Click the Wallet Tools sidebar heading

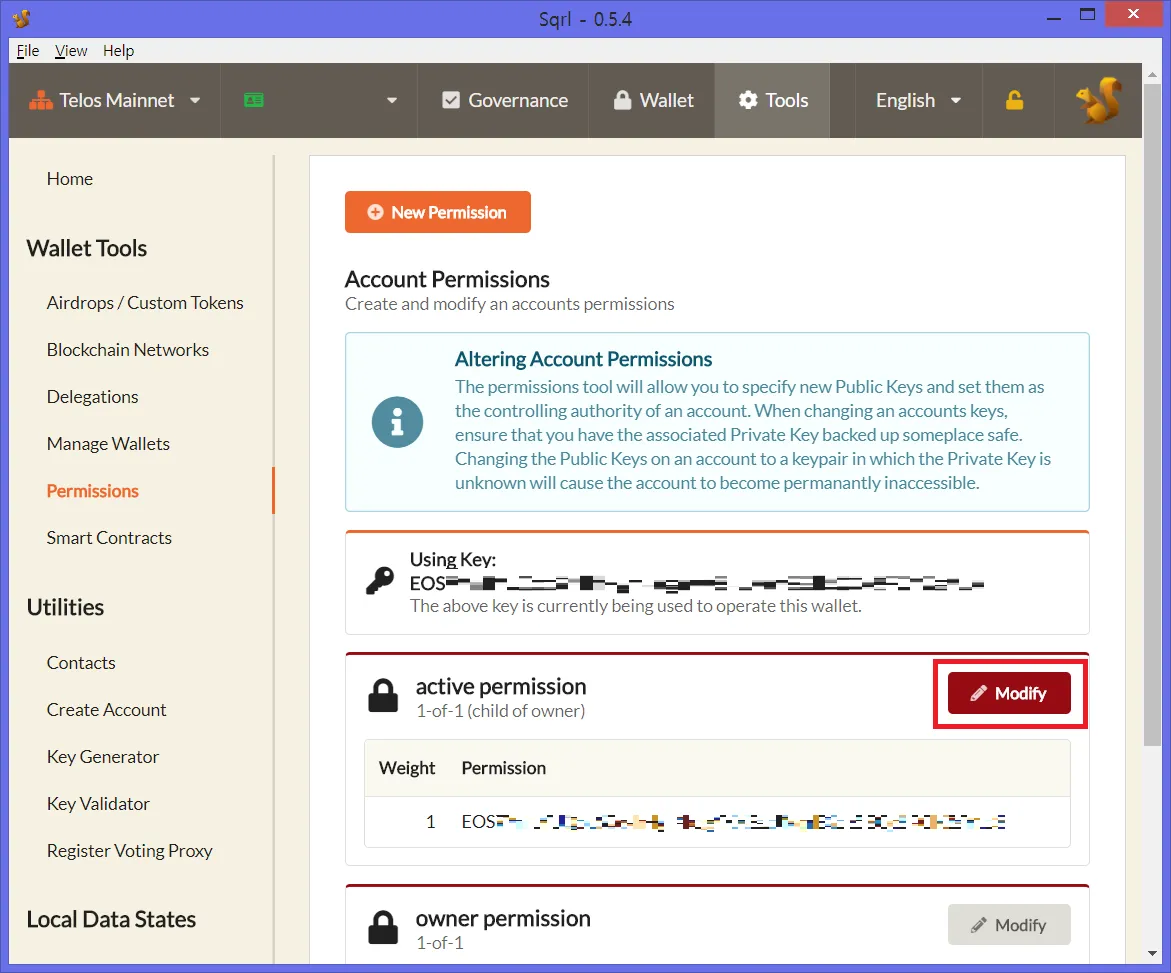point(87,248)
